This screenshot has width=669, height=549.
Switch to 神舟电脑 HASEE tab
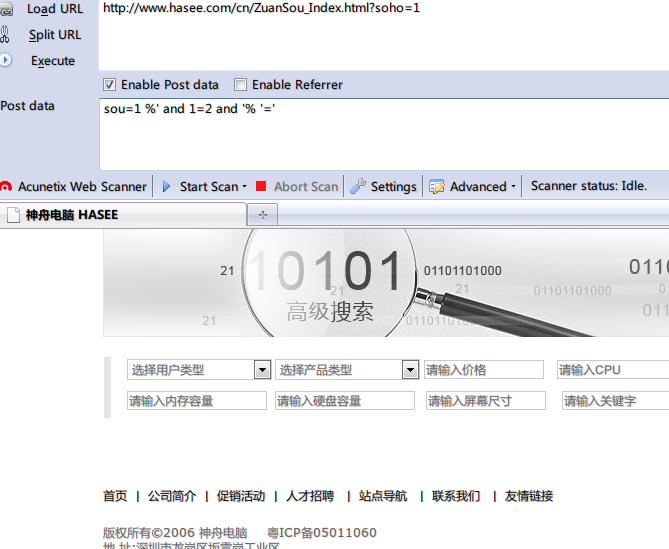[x=123, y=215]
